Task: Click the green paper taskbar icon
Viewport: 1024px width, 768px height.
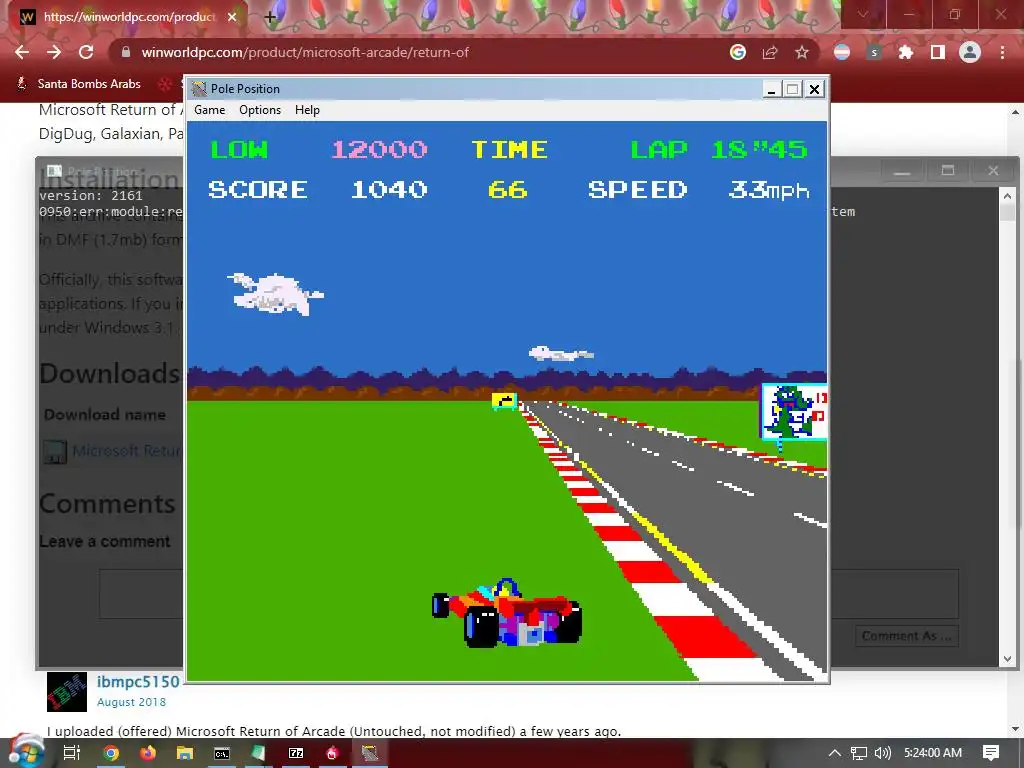Action: [x=259, y=753]
